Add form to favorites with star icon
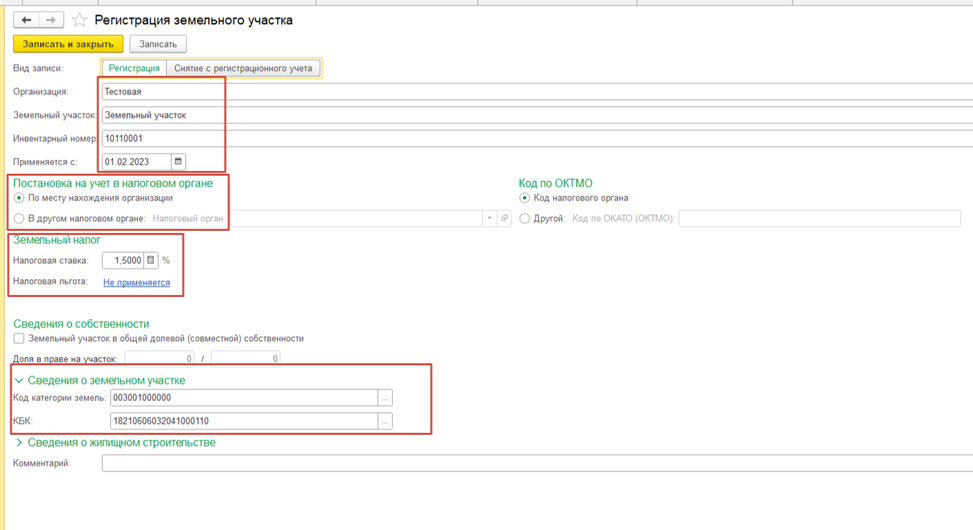The image size is (973, 530). (79, 20)
